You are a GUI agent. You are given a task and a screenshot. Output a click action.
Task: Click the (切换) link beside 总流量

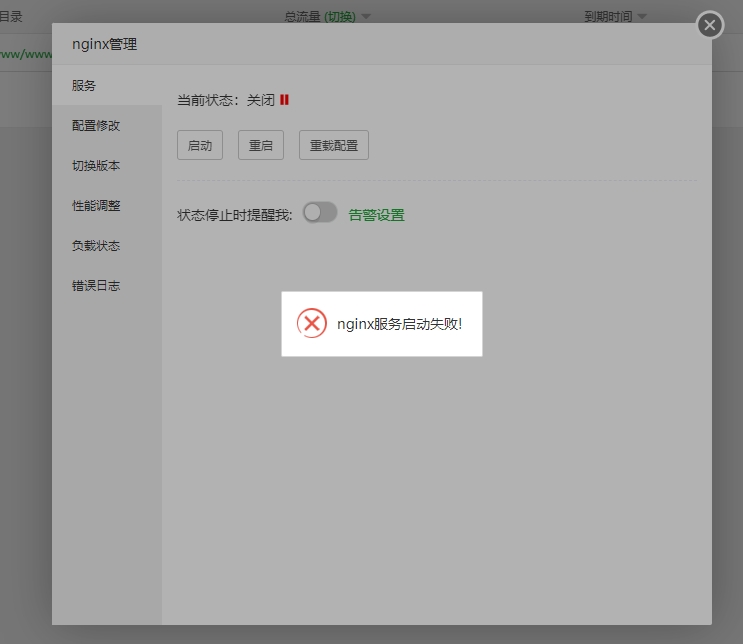(x=340, y=17)
